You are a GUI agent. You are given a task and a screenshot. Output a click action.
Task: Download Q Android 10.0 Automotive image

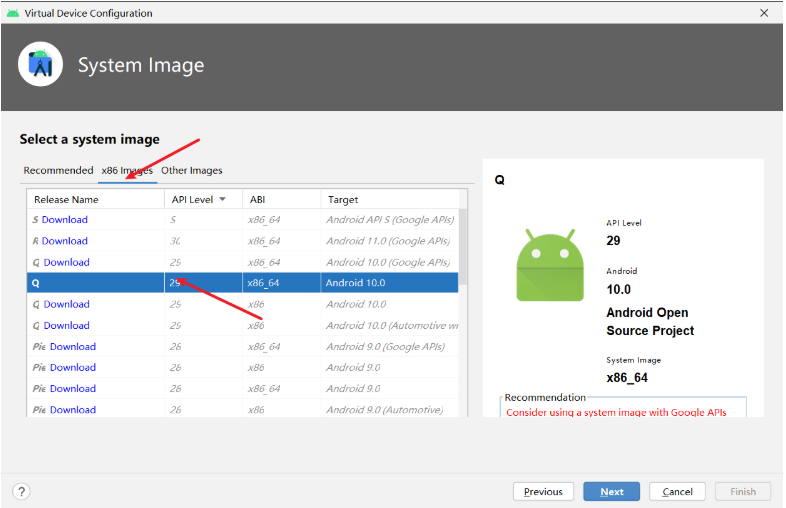click(67, 325)
